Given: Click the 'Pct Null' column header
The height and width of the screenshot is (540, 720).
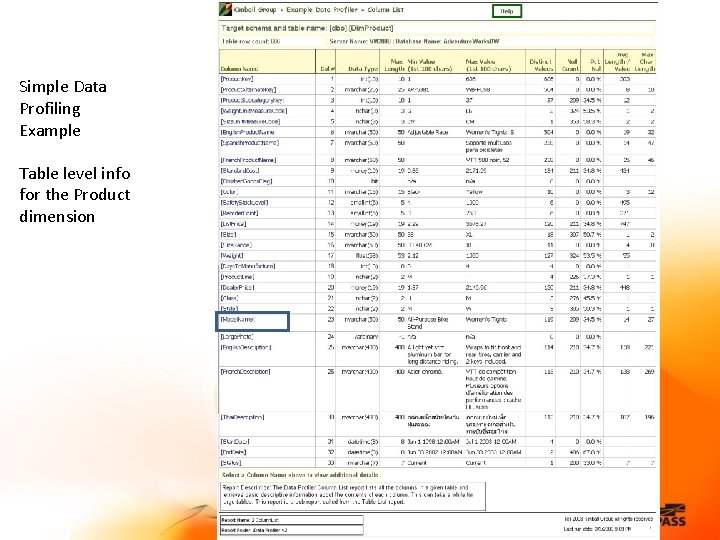Looking at the screenshot, I should click(x=595, y=65).
